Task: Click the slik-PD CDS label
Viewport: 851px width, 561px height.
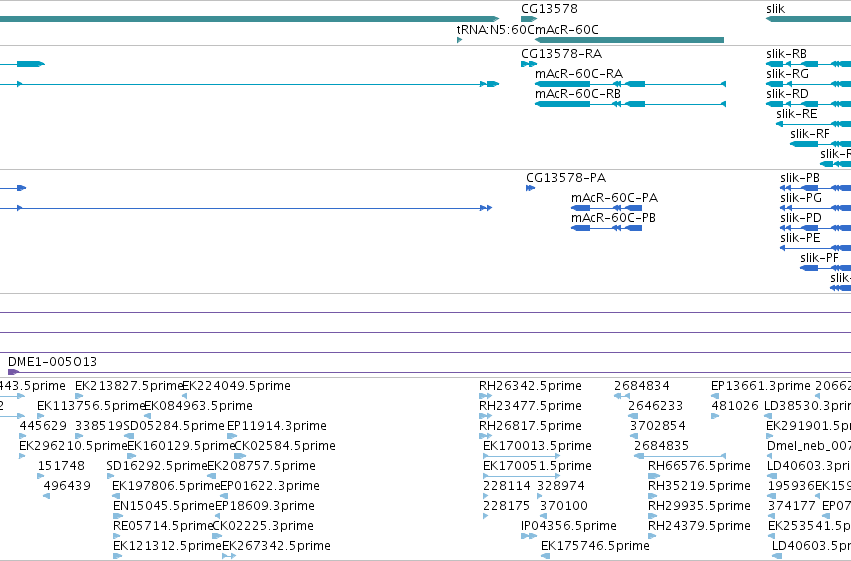Action: point(801,218)
